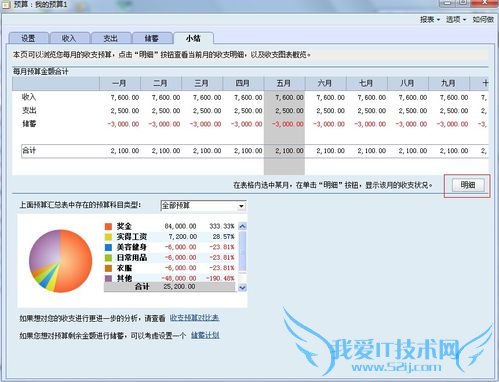Screen dimensions: 499x382
Task: Select the 四月 column header
Action: pos(243,83)
